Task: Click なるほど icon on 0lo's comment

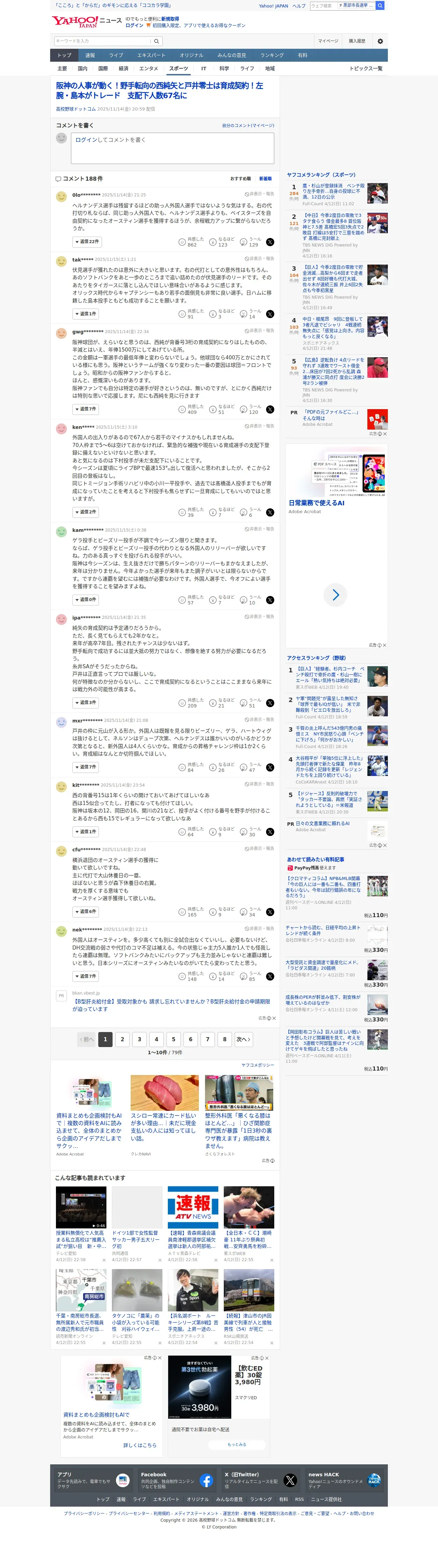Action: (213, 242)
